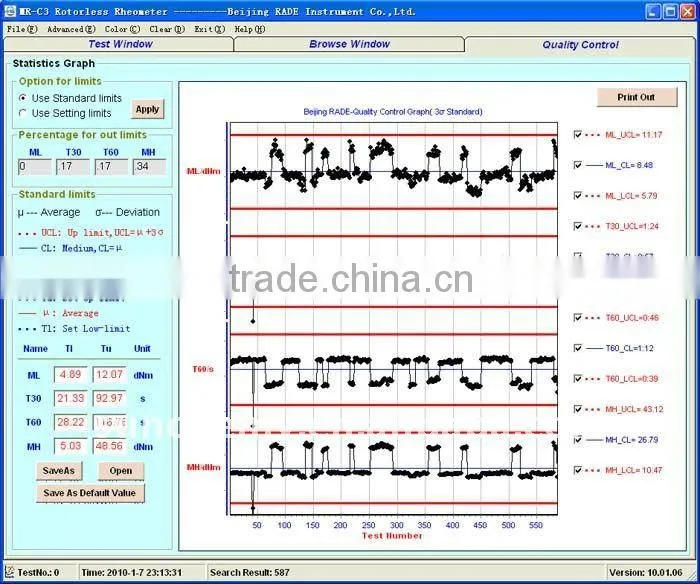
Task: Switch to the Browse Window tab
Action: (x=349, y=44)
